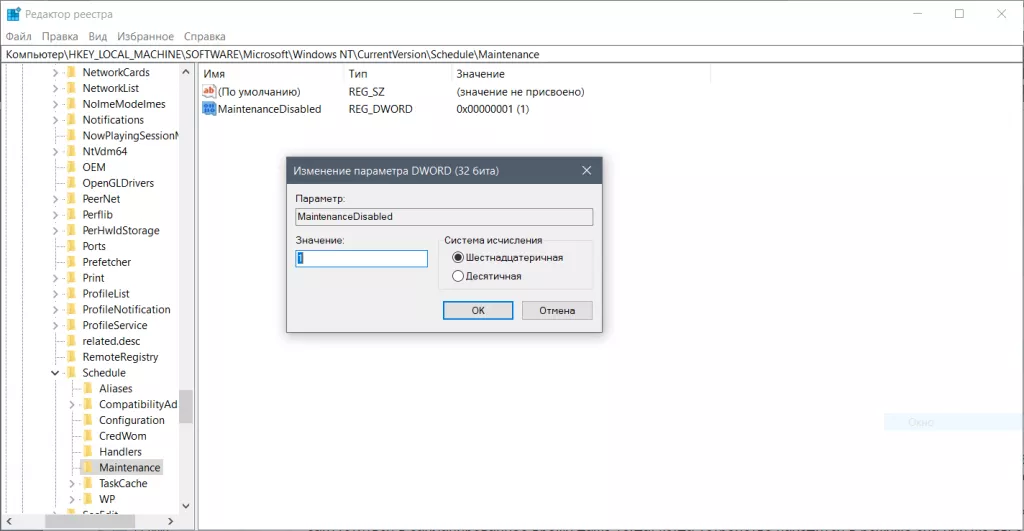Viewport: 1024px width, 531px height.
Task: Maximize the Registry Editor window
Action: pos(959,14)
